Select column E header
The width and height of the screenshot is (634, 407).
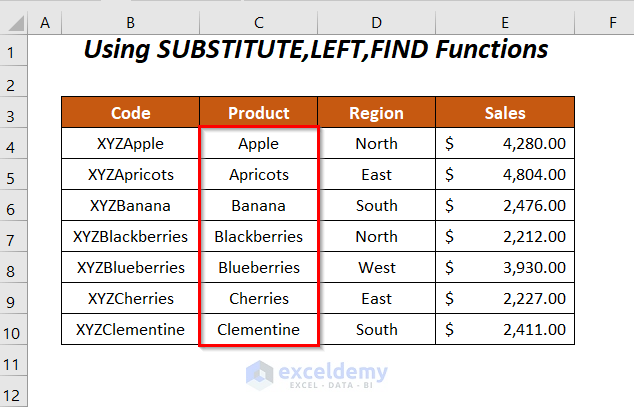(504, 20)
